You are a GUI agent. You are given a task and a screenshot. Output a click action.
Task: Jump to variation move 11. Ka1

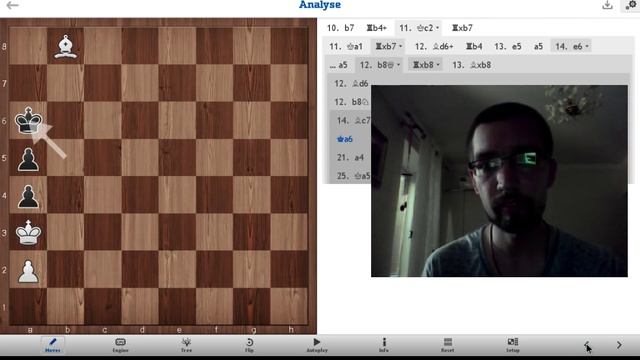[346, 46]
